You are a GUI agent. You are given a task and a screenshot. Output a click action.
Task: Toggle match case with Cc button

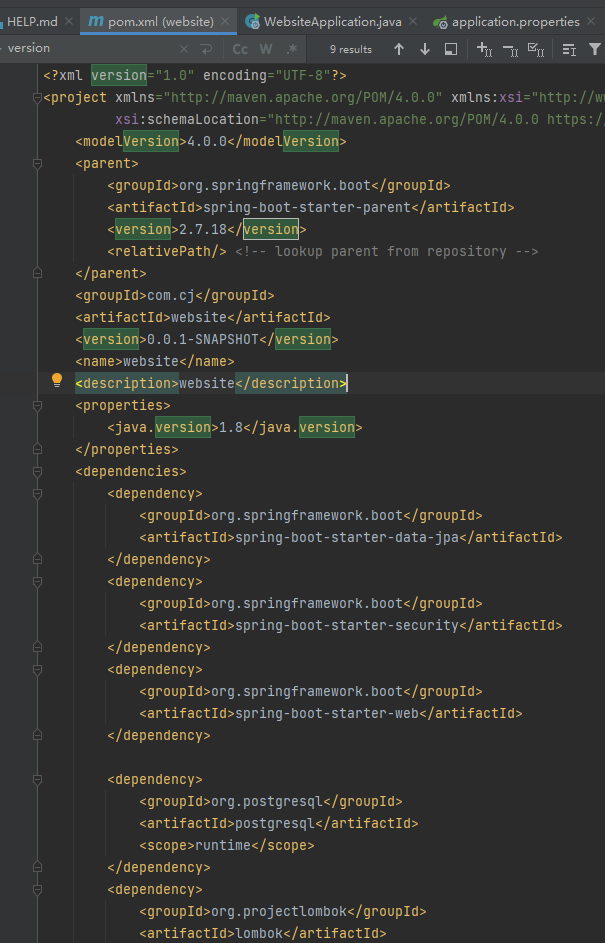[239, 48]
